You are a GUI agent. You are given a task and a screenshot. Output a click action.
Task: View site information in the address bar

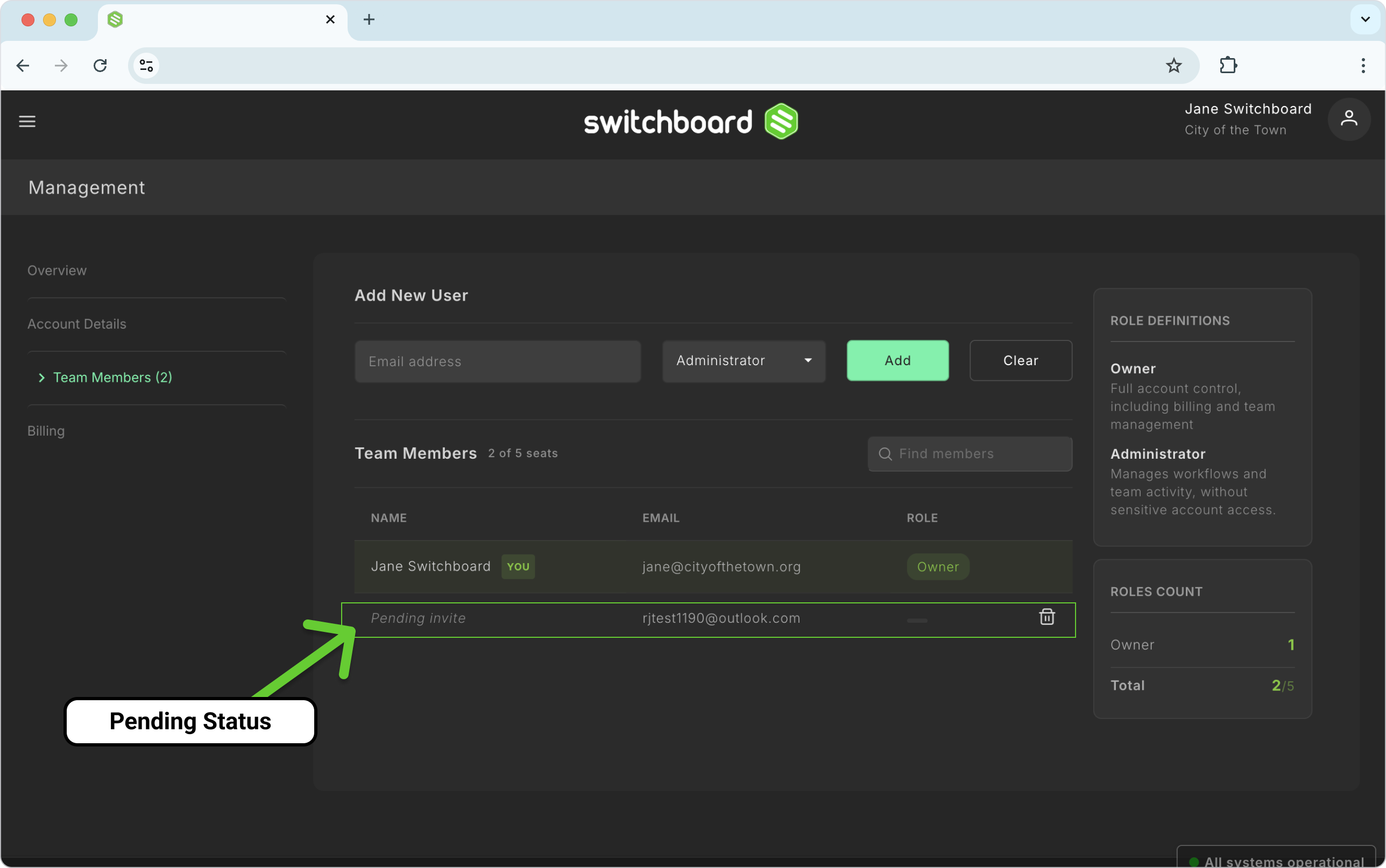(x=146, y=66)
